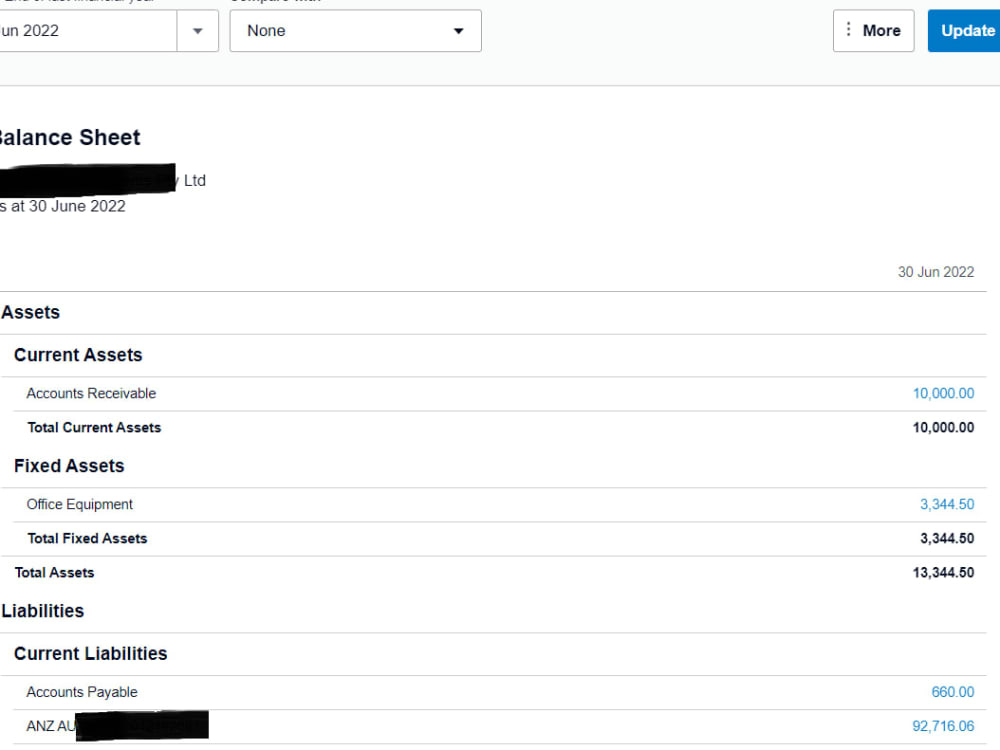1000x750 pixels.
Task: Select the Total Assets row
Action: [x=55, y=572]
